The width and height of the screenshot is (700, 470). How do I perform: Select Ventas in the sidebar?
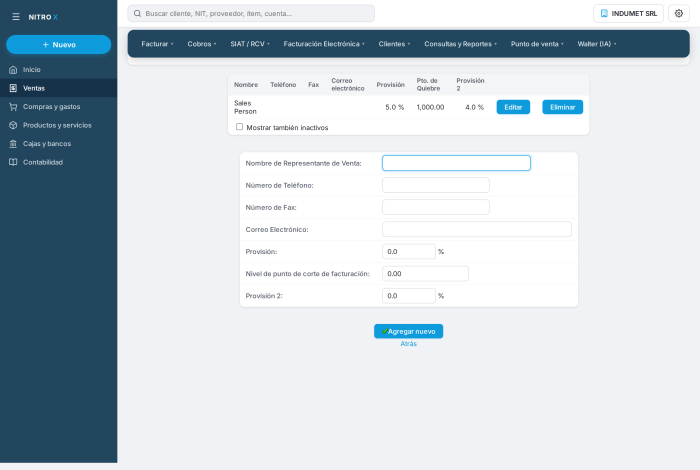click(x=58, y=88)
